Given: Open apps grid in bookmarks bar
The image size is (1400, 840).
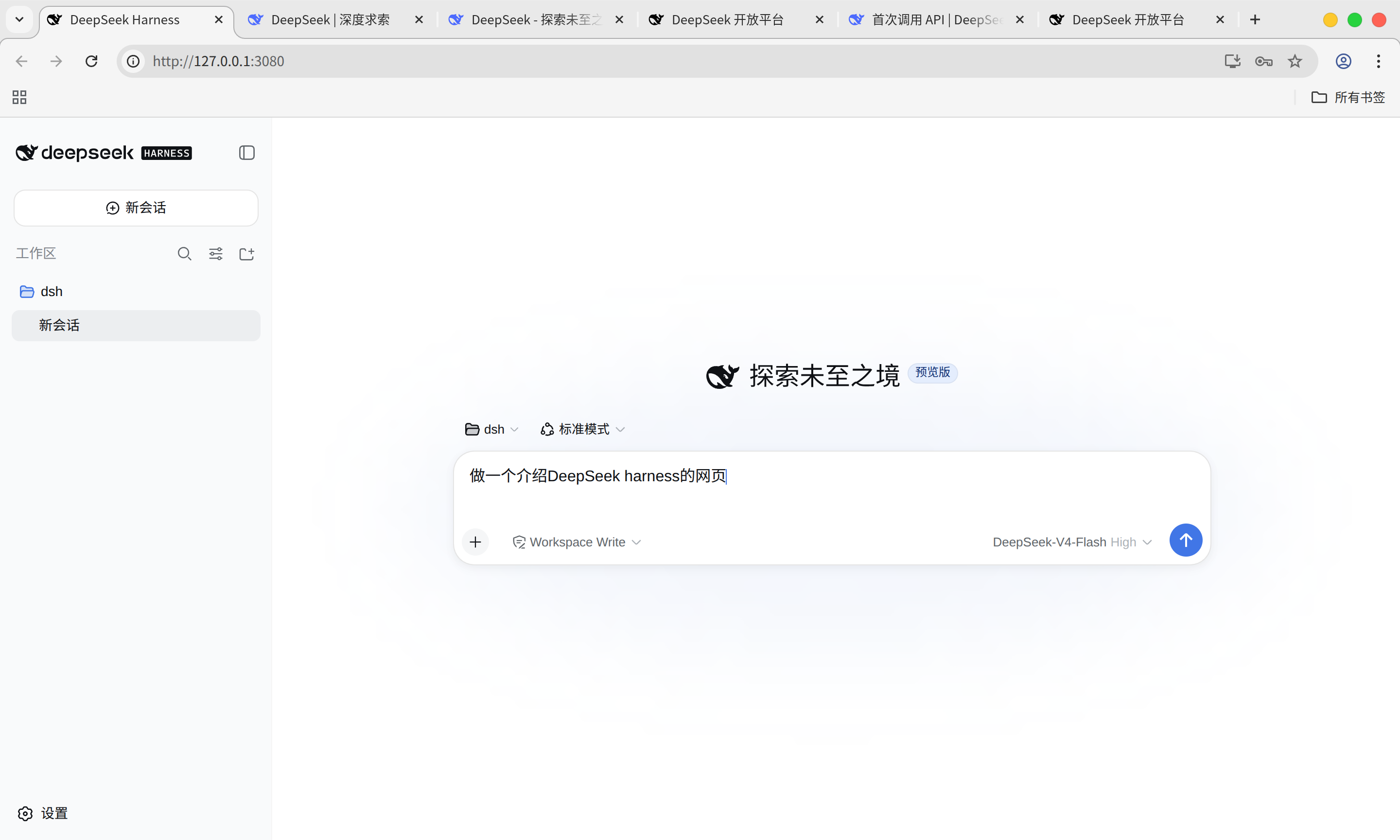Looking at the screenshot, I should (x=19, y=97).
